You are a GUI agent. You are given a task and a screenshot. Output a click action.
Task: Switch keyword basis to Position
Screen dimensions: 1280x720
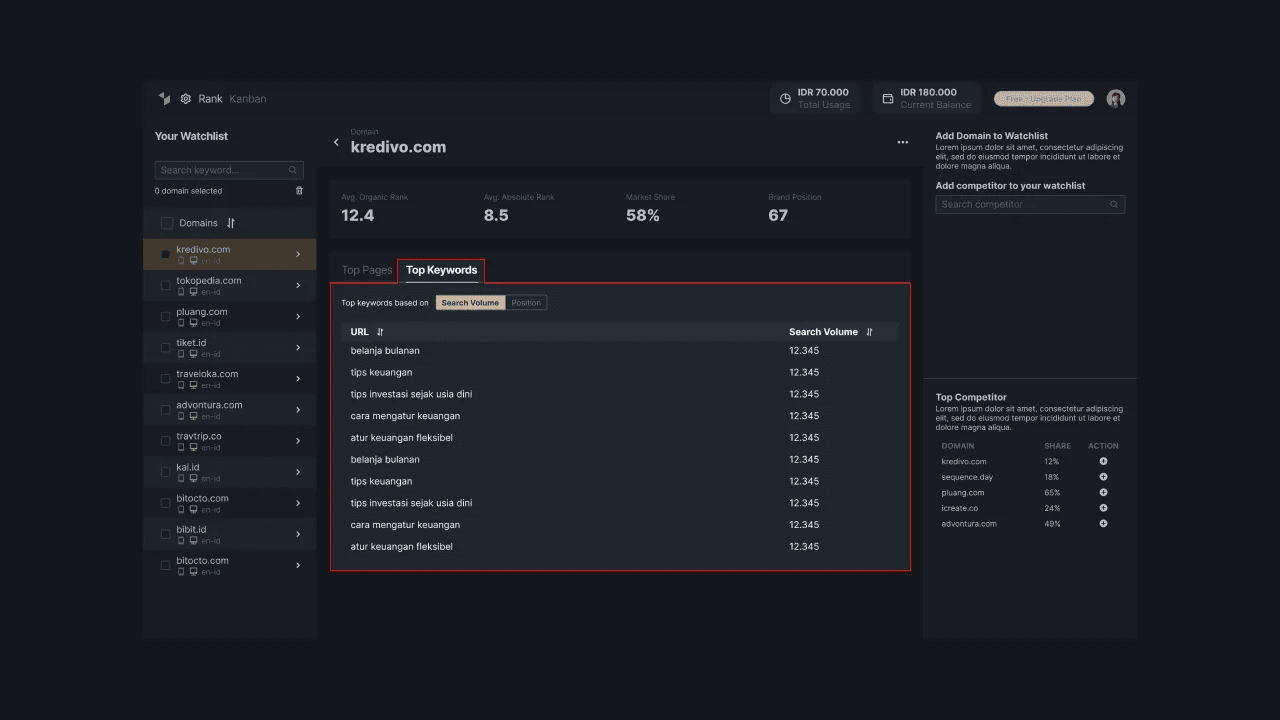click(x=526, y=303)
